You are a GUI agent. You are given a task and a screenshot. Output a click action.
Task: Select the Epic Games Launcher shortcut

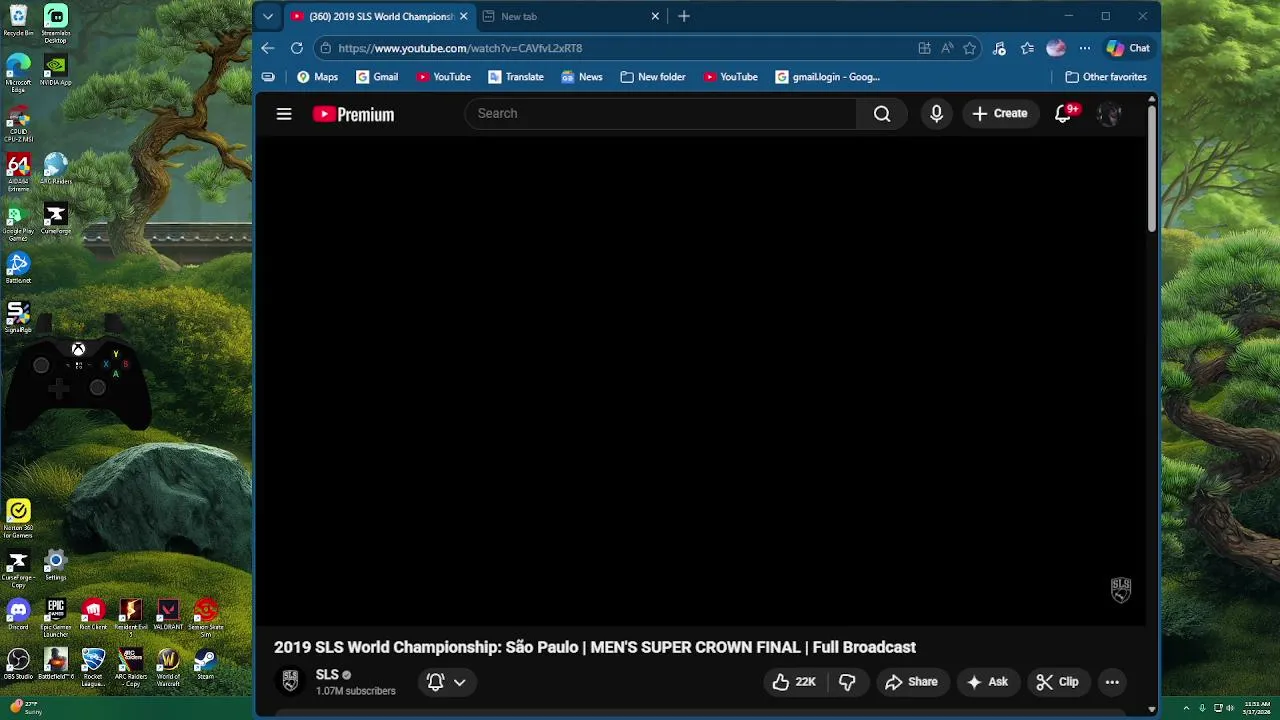click(56, 618)
